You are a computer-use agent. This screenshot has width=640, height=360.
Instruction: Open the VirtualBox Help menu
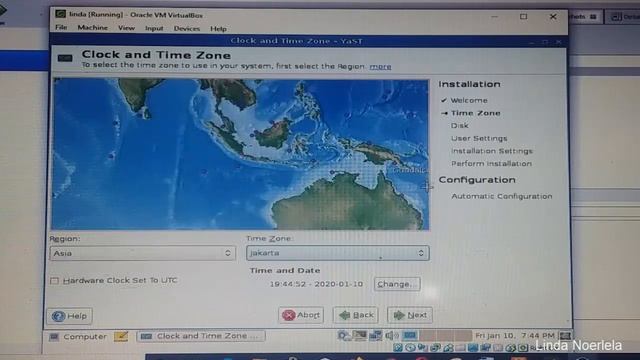tap(218, 29)
